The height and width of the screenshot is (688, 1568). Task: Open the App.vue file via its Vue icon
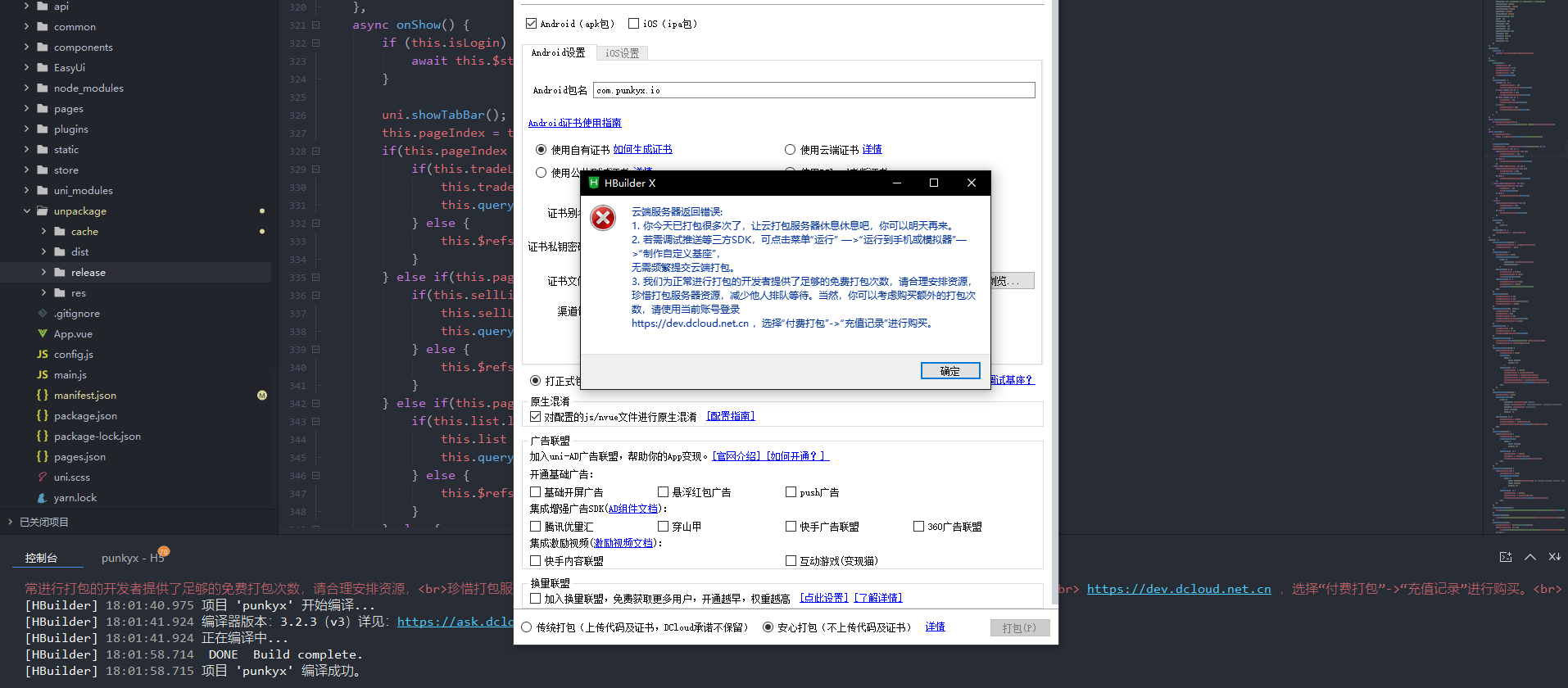pyautogui.click(x=43, y=334)
